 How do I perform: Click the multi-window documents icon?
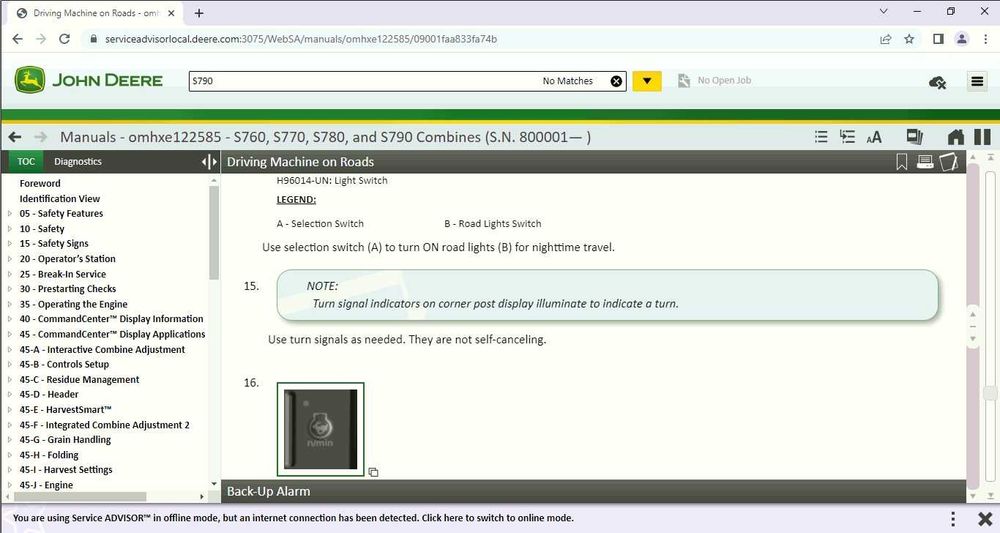click(x=915, y=136)
